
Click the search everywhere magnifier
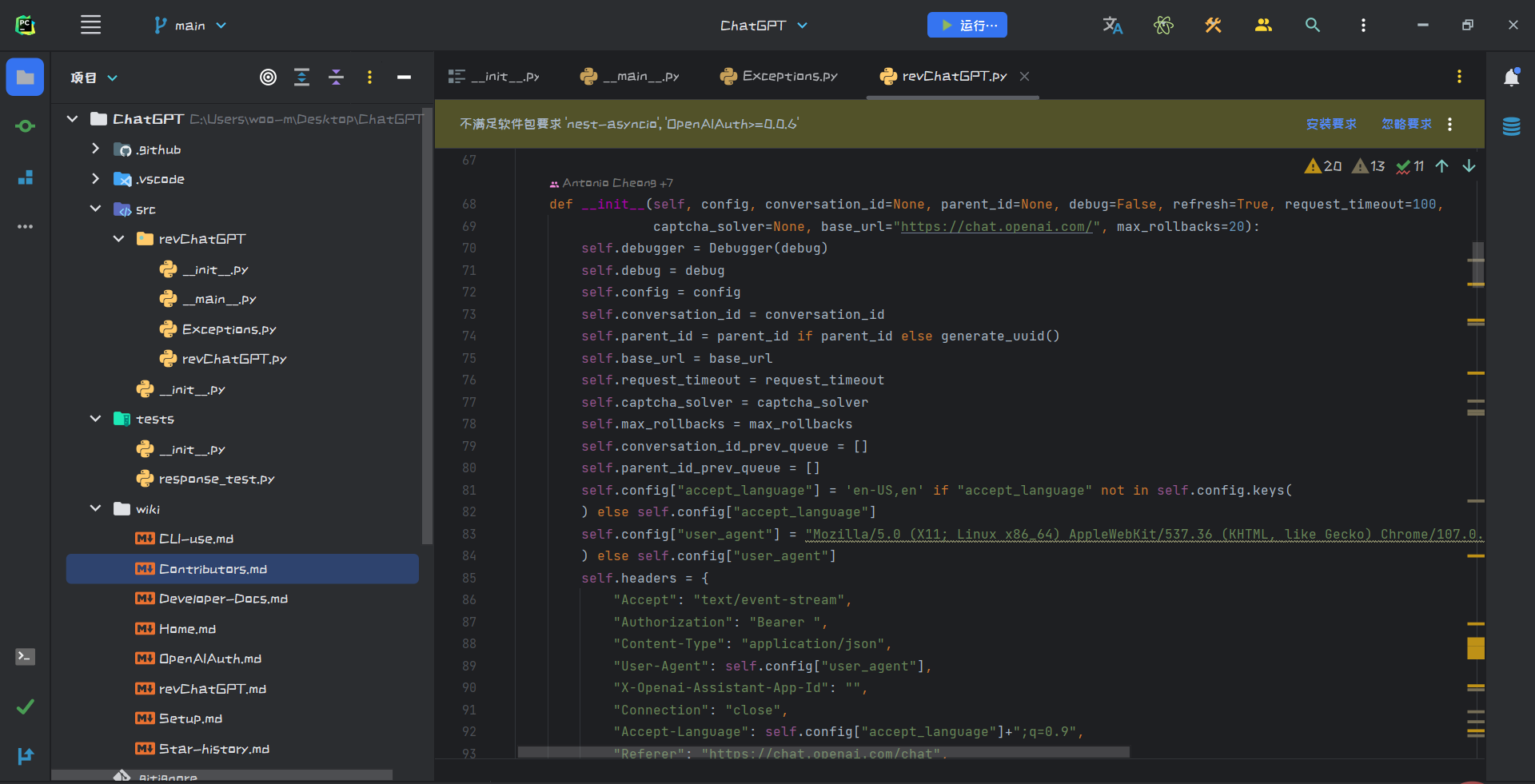[x=1313, y=25]
